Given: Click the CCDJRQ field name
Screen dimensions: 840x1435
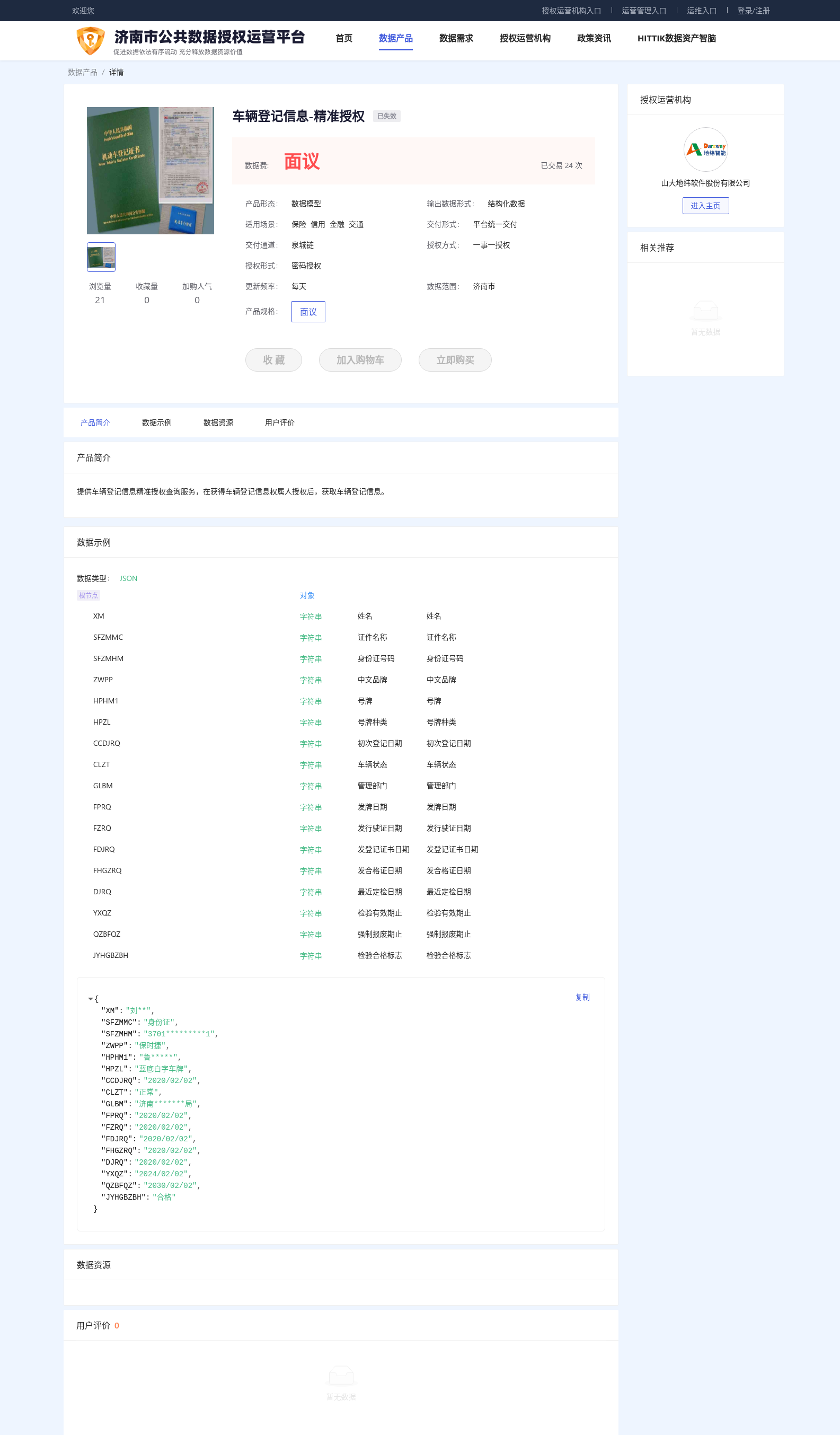Looking at the screenshot, I should (107, 743).
